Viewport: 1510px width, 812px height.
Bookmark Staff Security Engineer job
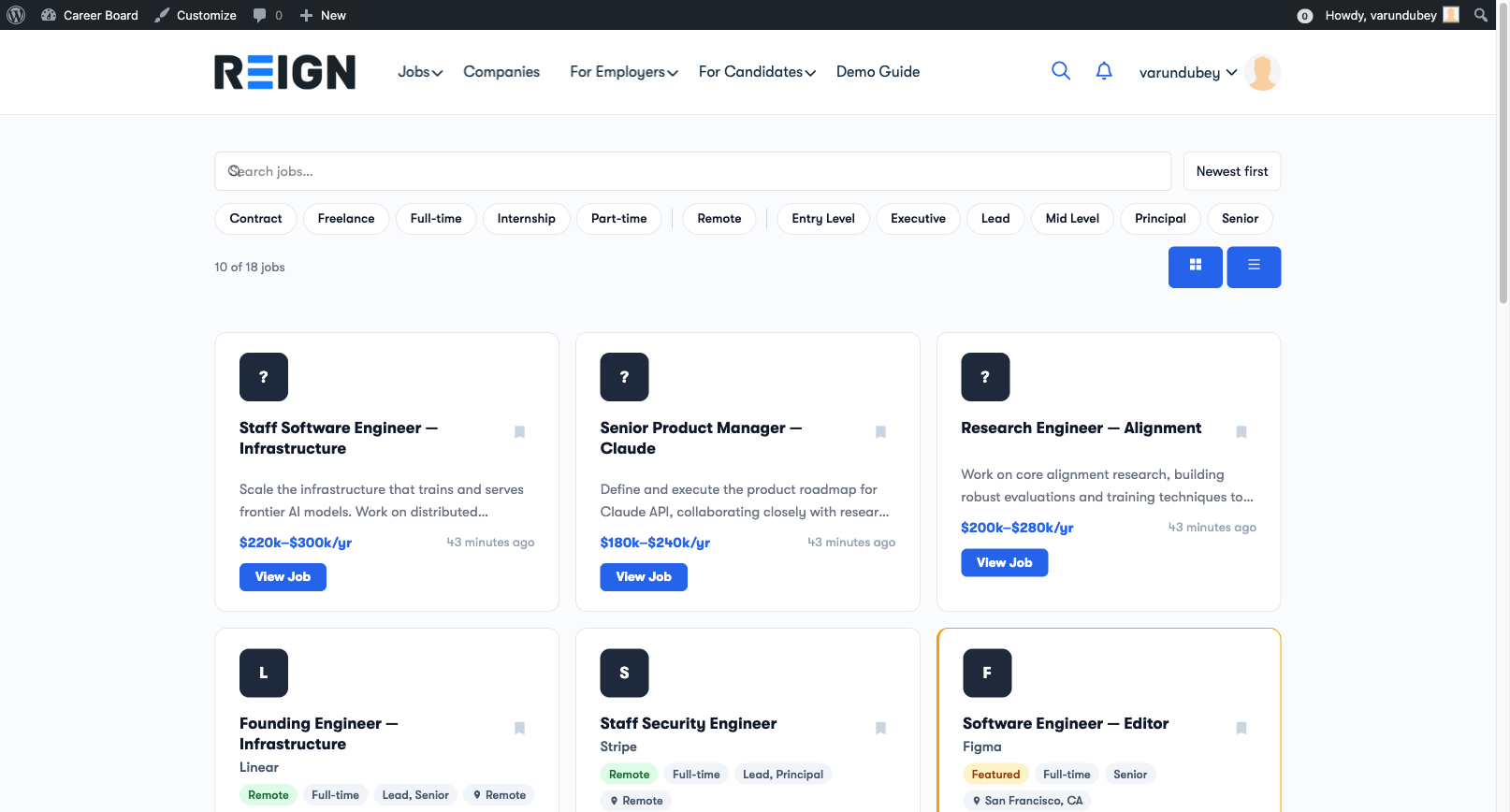pyautogui.click(x=880, y=728)
